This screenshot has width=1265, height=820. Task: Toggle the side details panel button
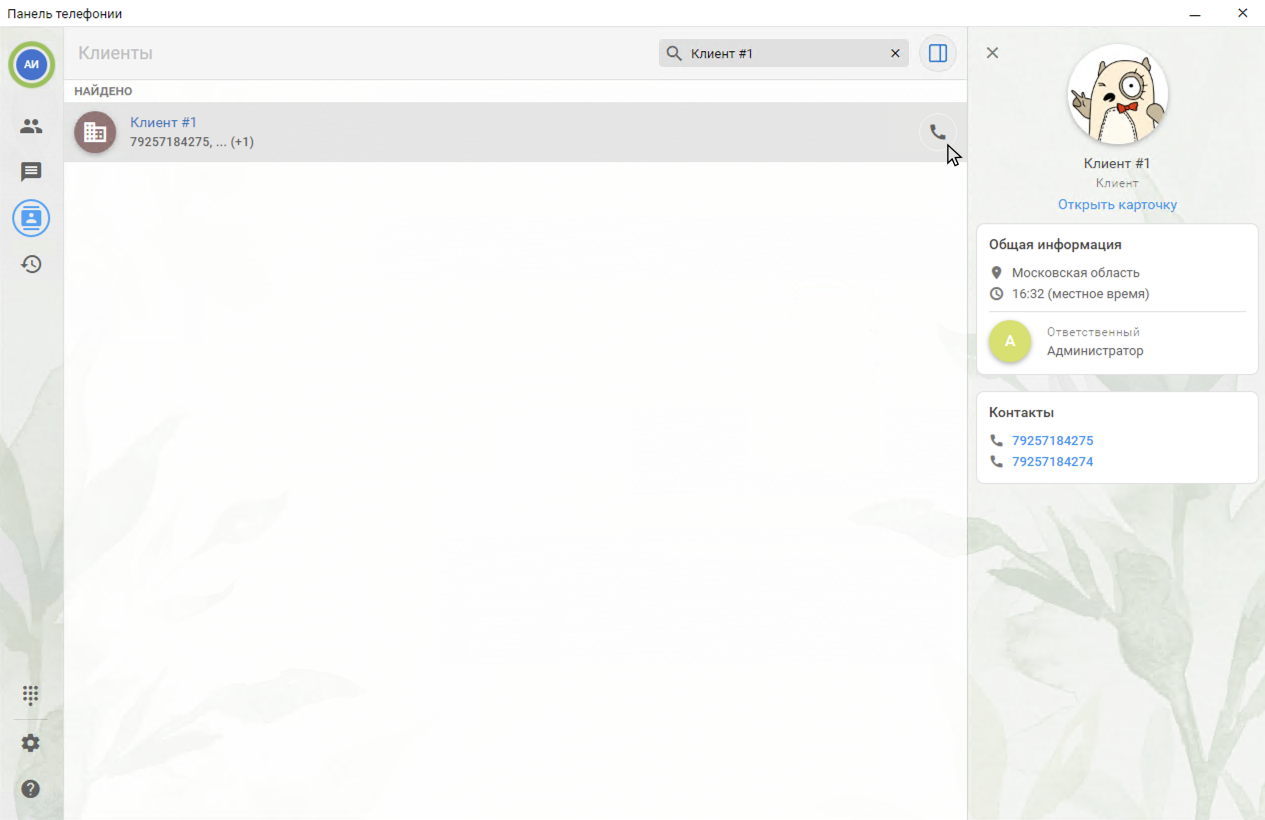click(937, 54)
